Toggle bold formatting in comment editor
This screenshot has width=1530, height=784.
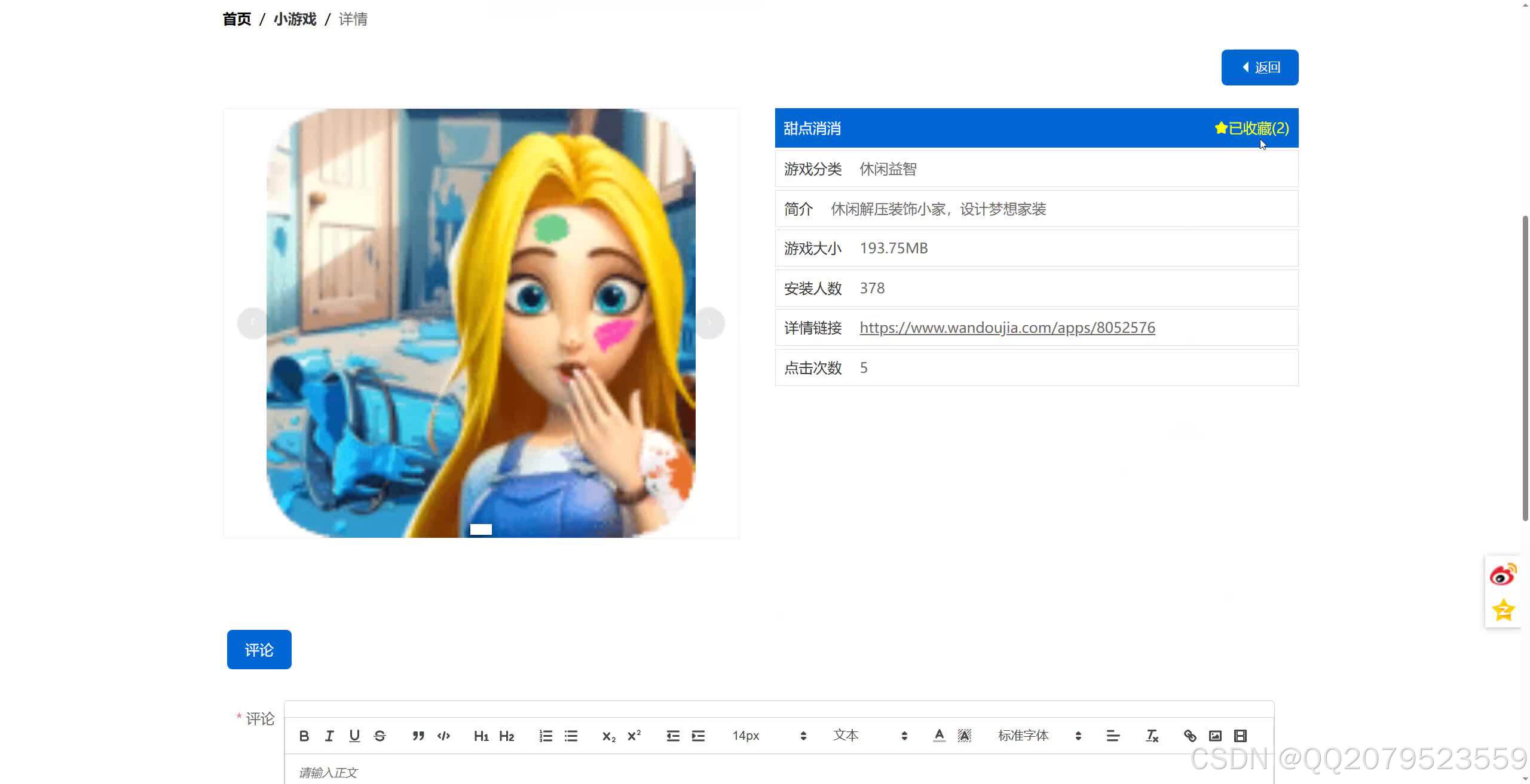click(x=304, y=736)
